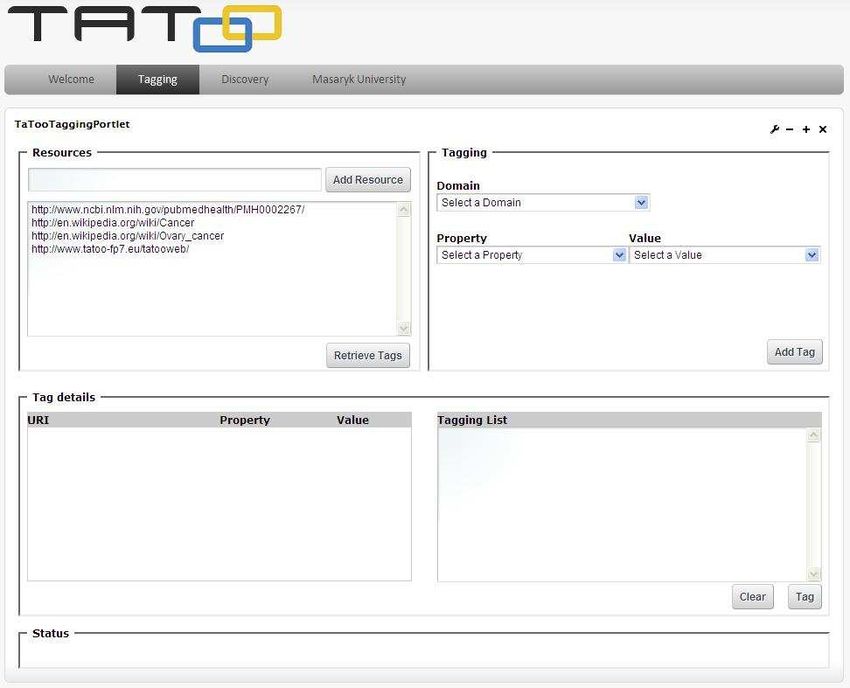Open the Discovery tab

click(244, 79)
